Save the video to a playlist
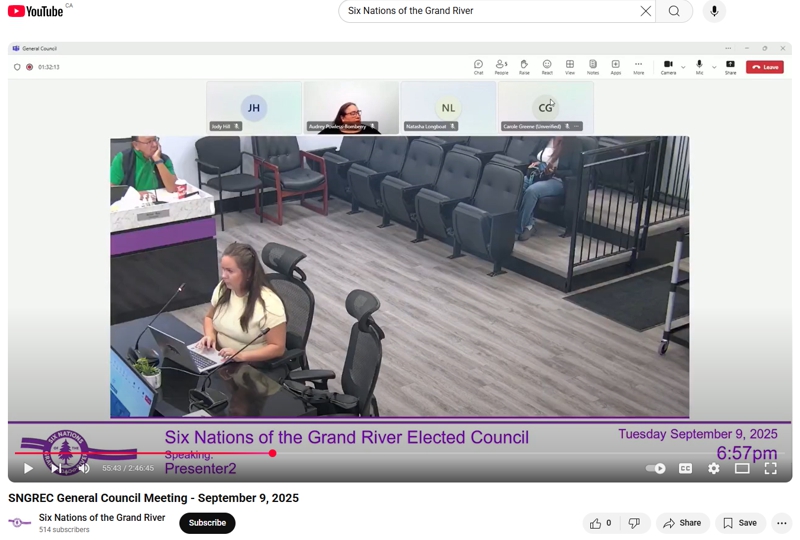Image resolution: width=800 pixels, height=540 pixels. [740, 523]
